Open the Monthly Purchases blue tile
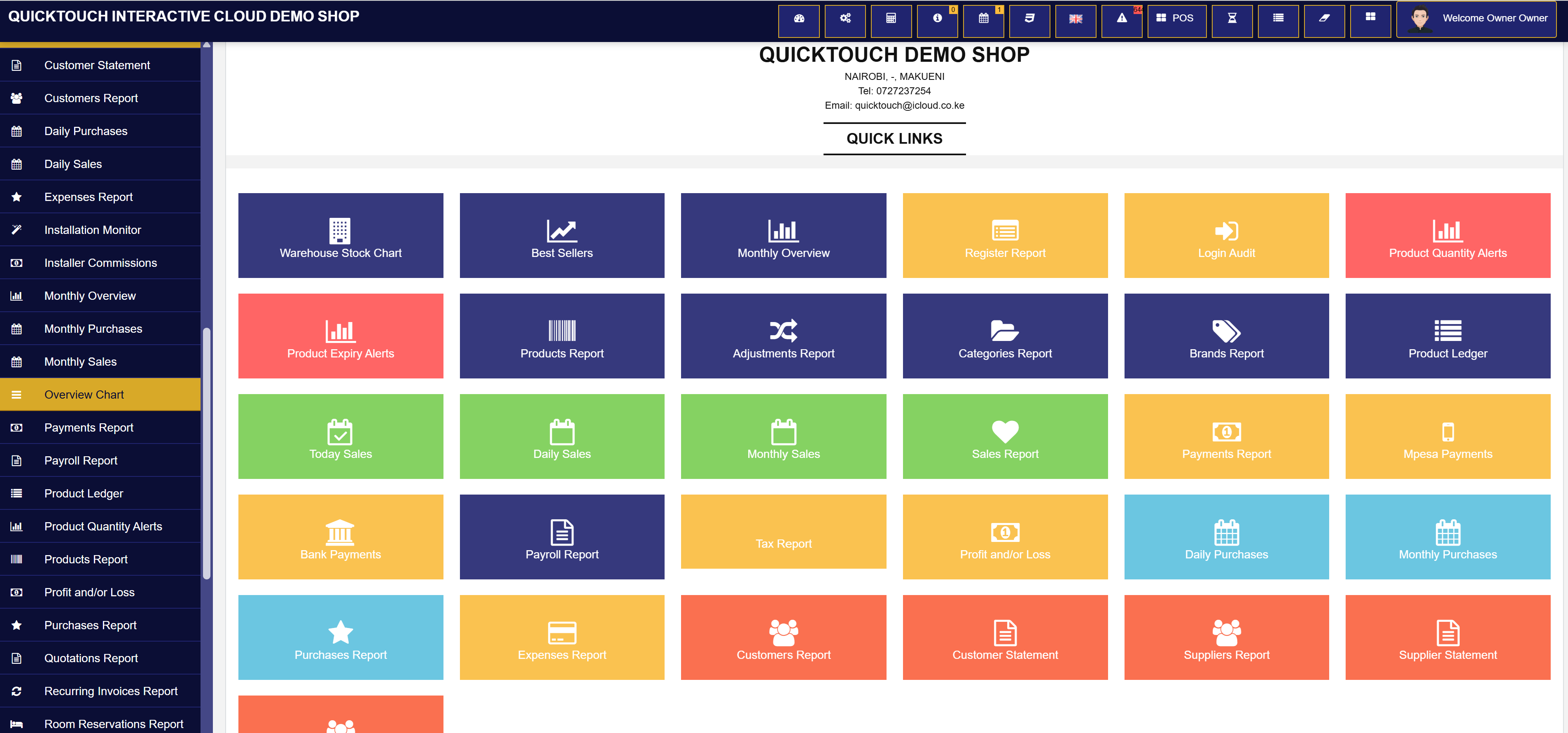This screenshot has height=733, width=1568. pyautogui.click(x=1447, y=537)
